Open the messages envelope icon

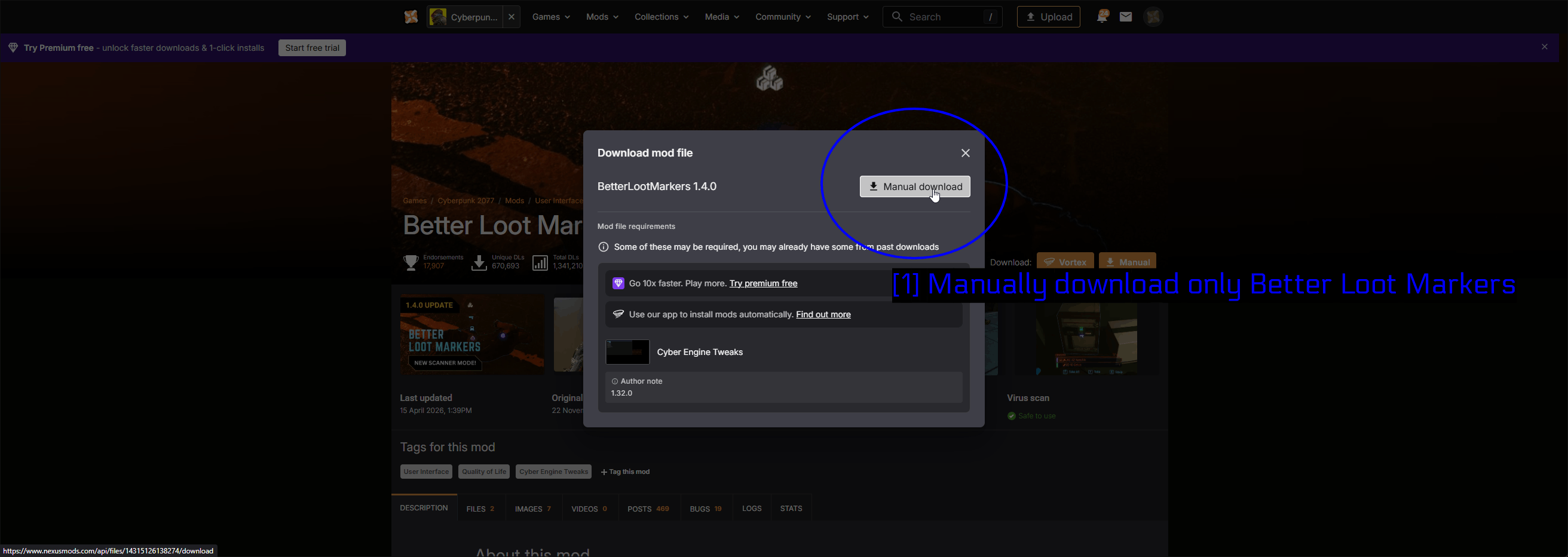point(1125,17)
